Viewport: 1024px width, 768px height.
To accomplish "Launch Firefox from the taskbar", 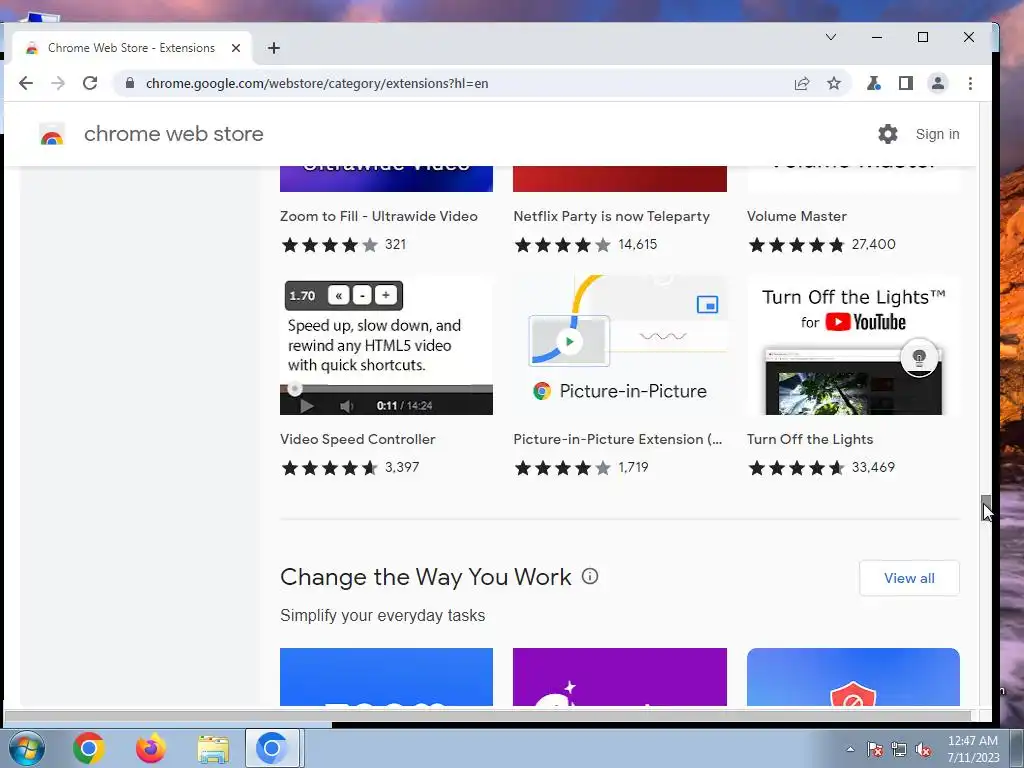I will (x=150, y=748).
